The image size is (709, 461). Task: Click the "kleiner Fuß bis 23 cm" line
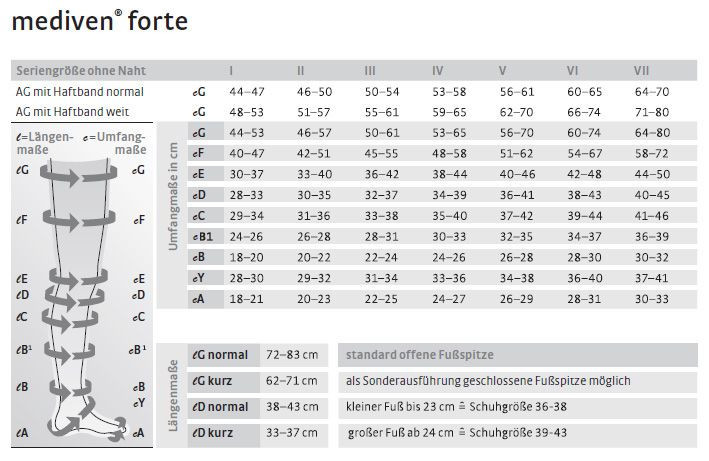456,407
